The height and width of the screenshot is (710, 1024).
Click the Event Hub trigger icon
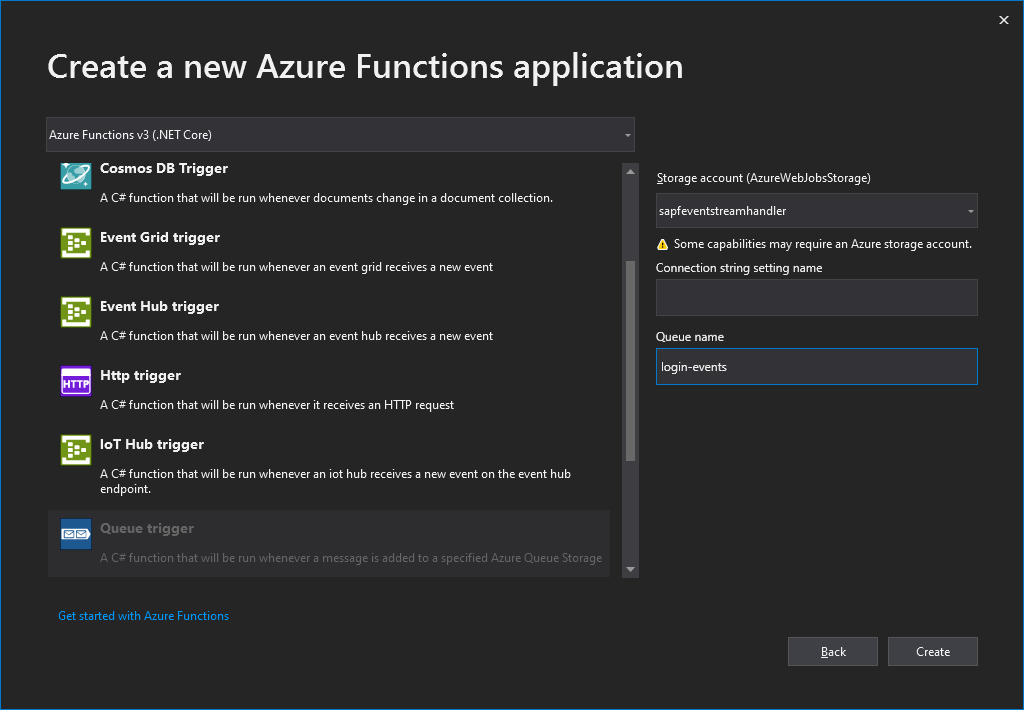click(x=76, y=312)
